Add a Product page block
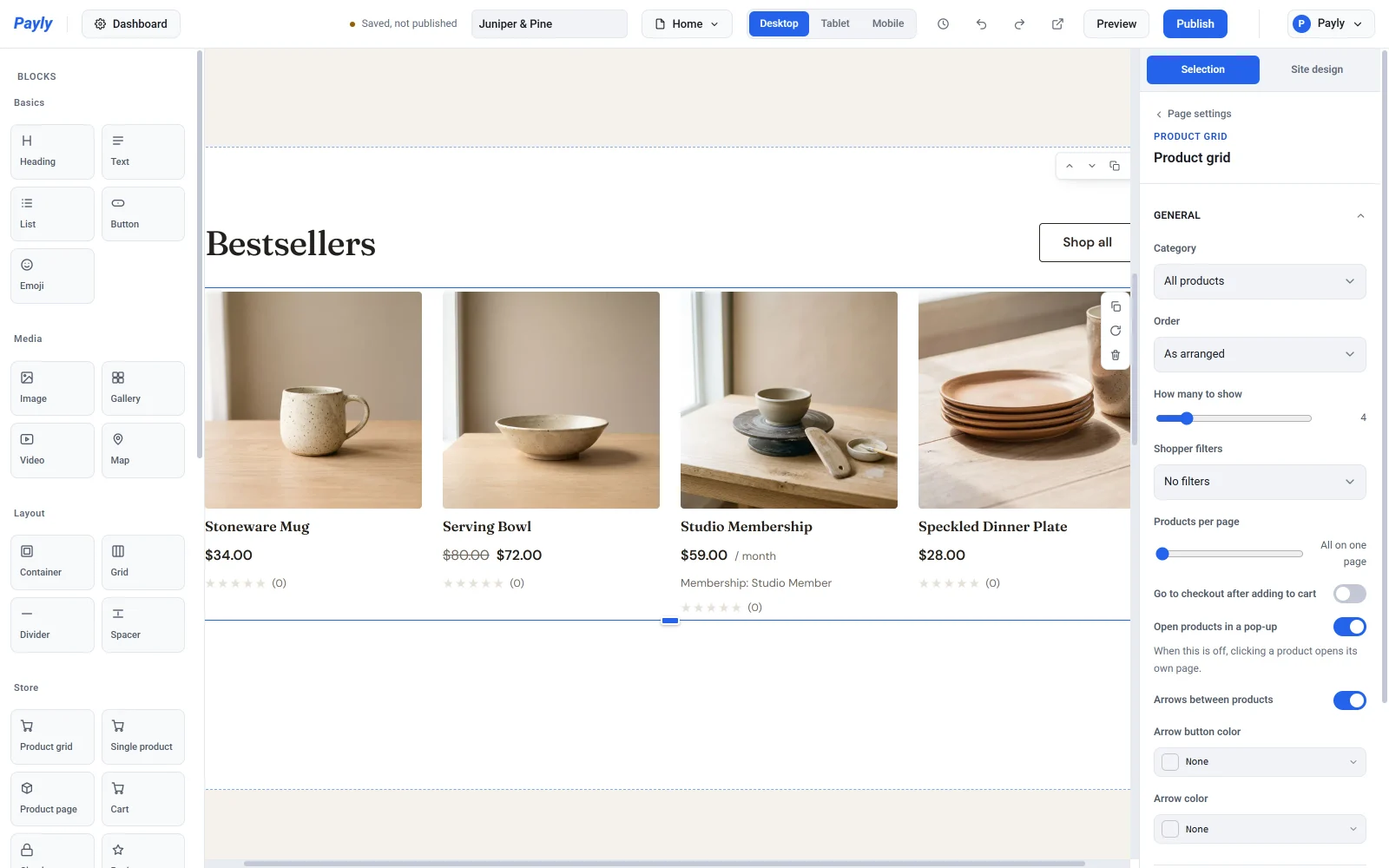The image size is (1389, 868). click(x=52, y=799)
